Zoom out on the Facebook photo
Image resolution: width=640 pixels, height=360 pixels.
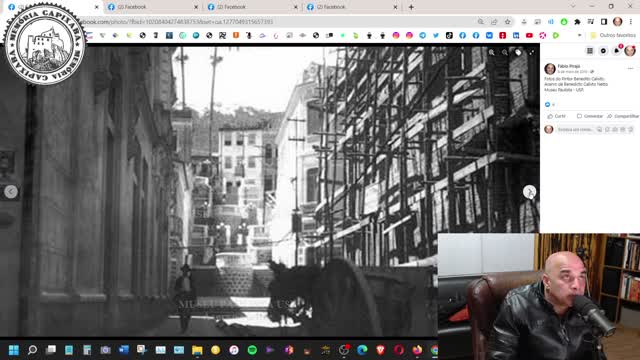click(x=505, y=52)
